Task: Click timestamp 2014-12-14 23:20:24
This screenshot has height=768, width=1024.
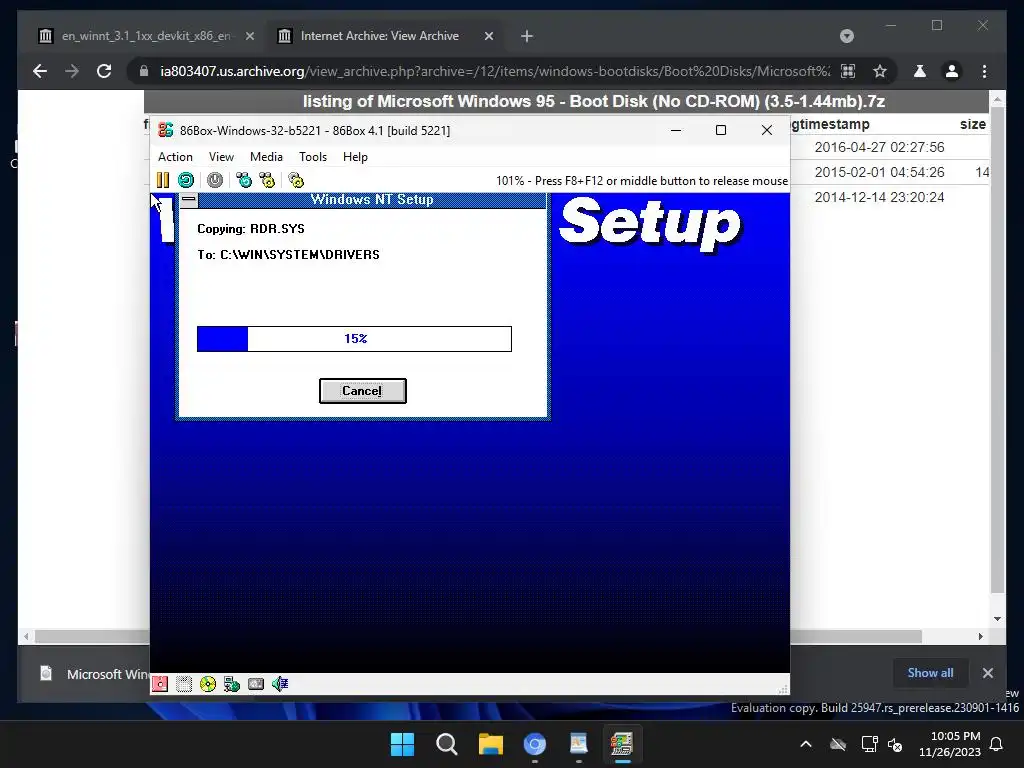Action: point(879,197)
